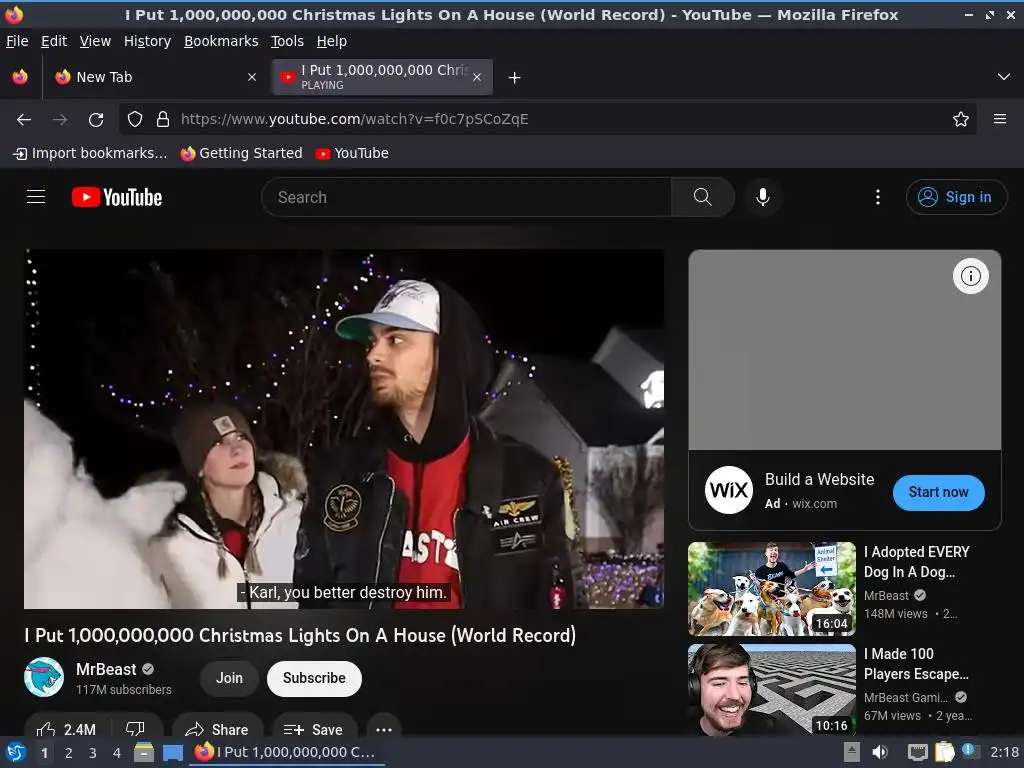The width and height of the screenshot is (1024, 768).
Task: Click Import bookmarks in bookmarks toolbar
Action: point(90,153)
